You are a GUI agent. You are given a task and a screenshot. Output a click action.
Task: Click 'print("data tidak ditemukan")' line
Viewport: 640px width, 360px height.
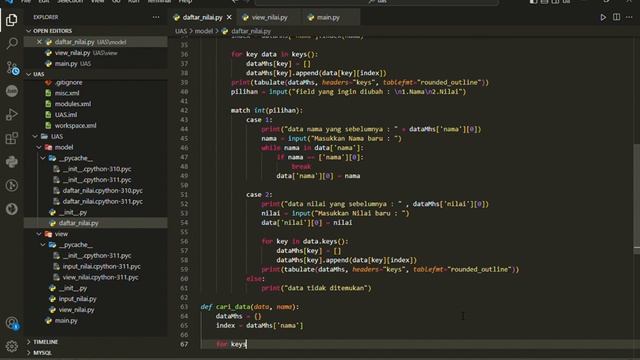316,288
